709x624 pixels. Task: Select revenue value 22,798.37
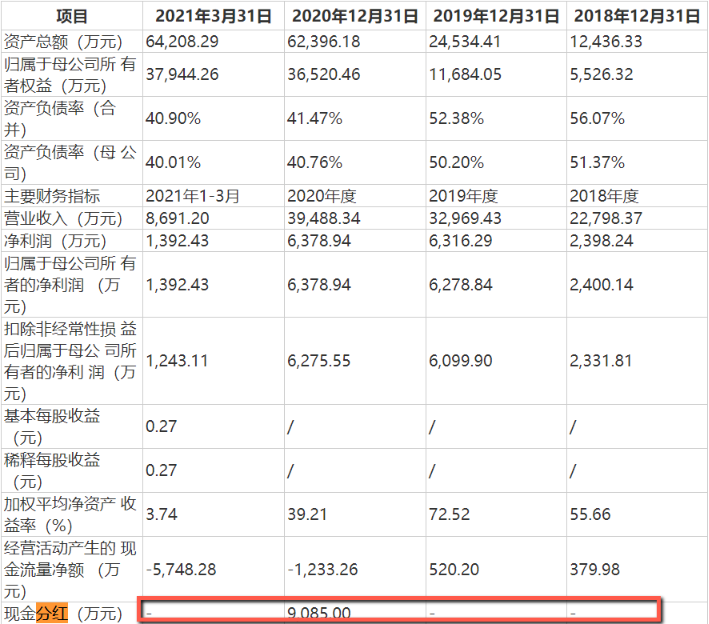(606, 218)
